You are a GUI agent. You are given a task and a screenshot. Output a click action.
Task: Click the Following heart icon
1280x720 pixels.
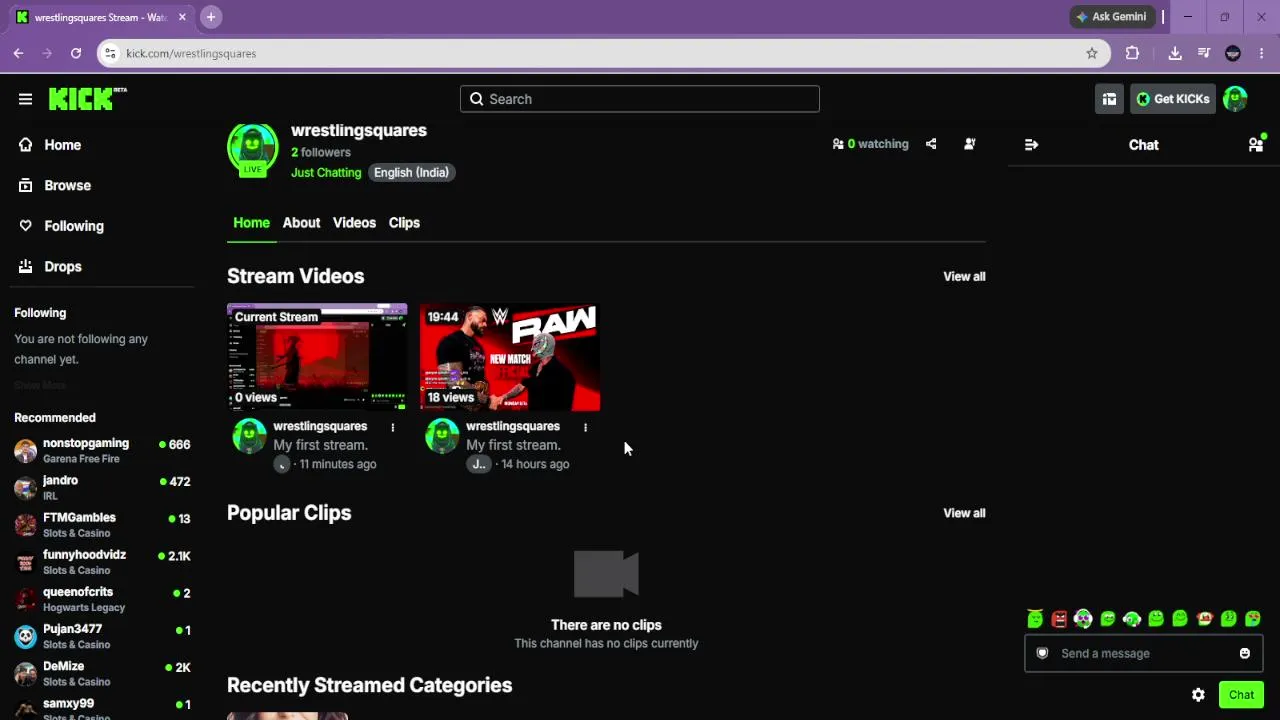(26, 226)
